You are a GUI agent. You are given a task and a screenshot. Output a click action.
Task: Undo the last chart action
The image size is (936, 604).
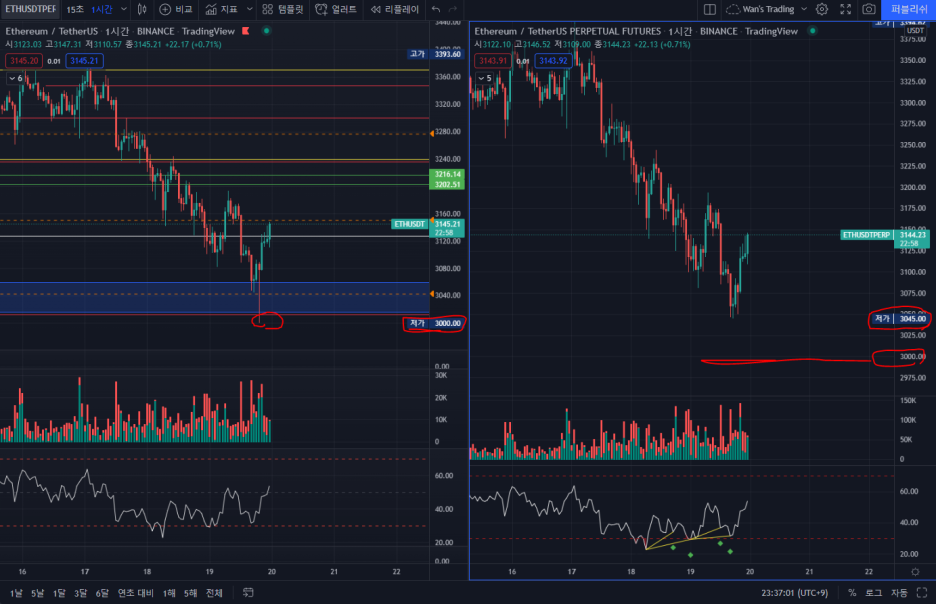(436, 10)
